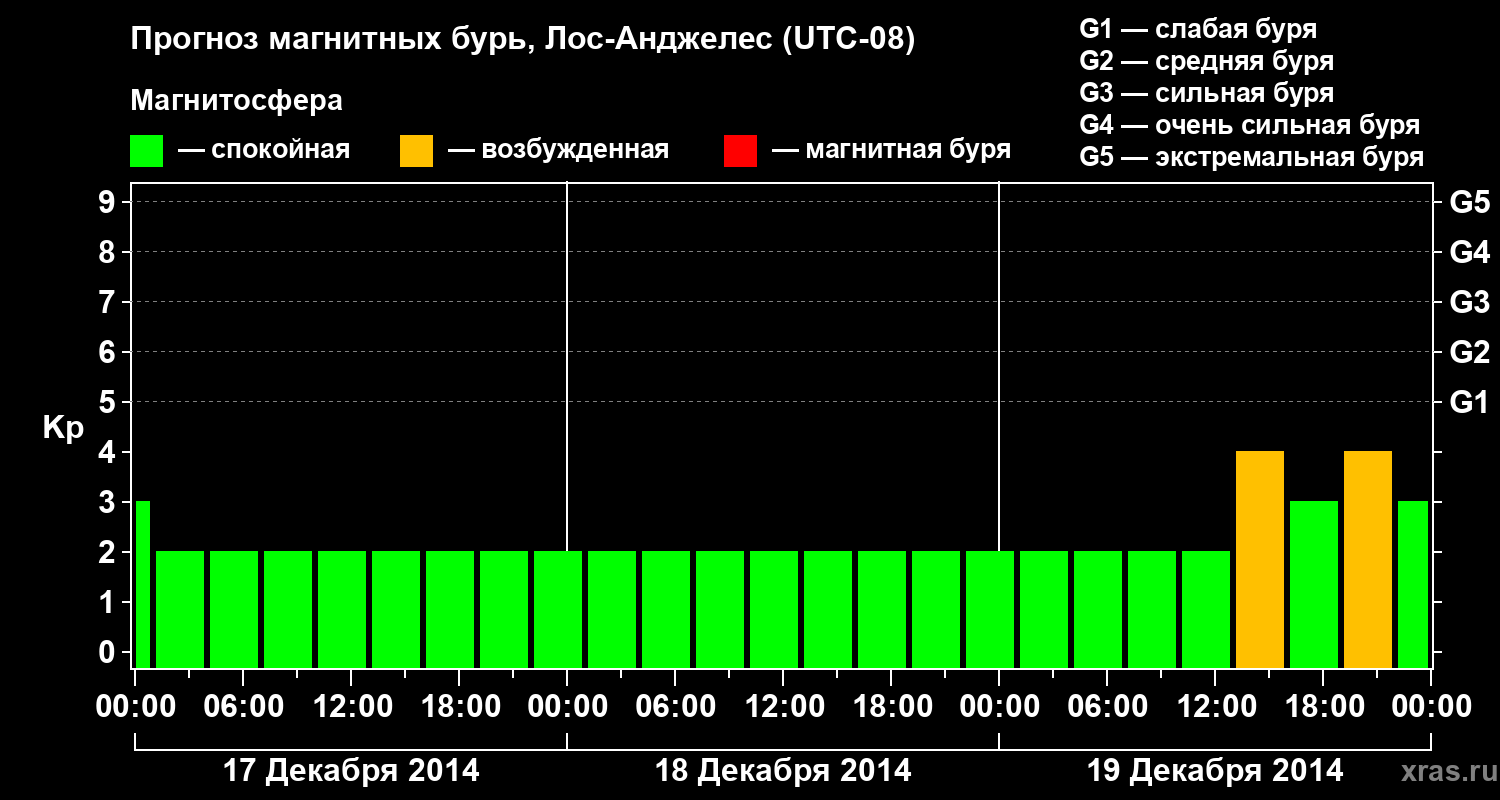
Task: Click the green Kp 3 bar between the orange bars
Action: pos(1314,584)
